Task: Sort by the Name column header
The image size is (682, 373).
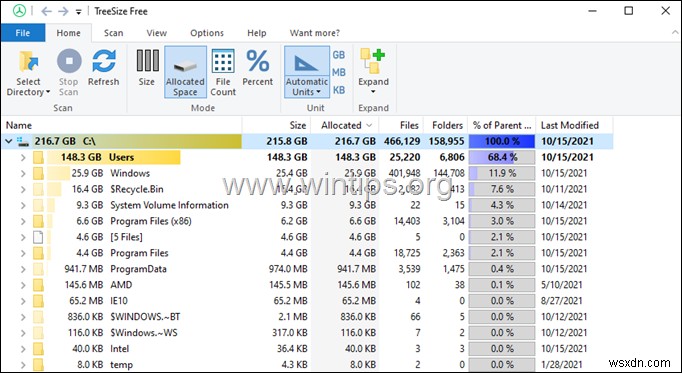Action: (122, 125)
